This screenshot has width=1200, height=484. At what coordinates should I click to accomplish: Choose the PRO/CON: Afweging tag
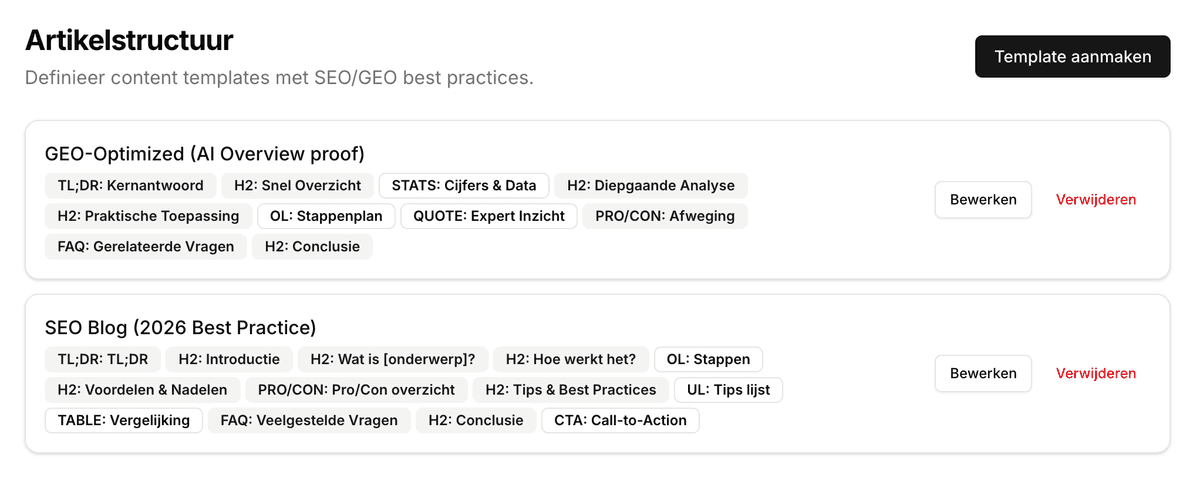tap(664, 216)
